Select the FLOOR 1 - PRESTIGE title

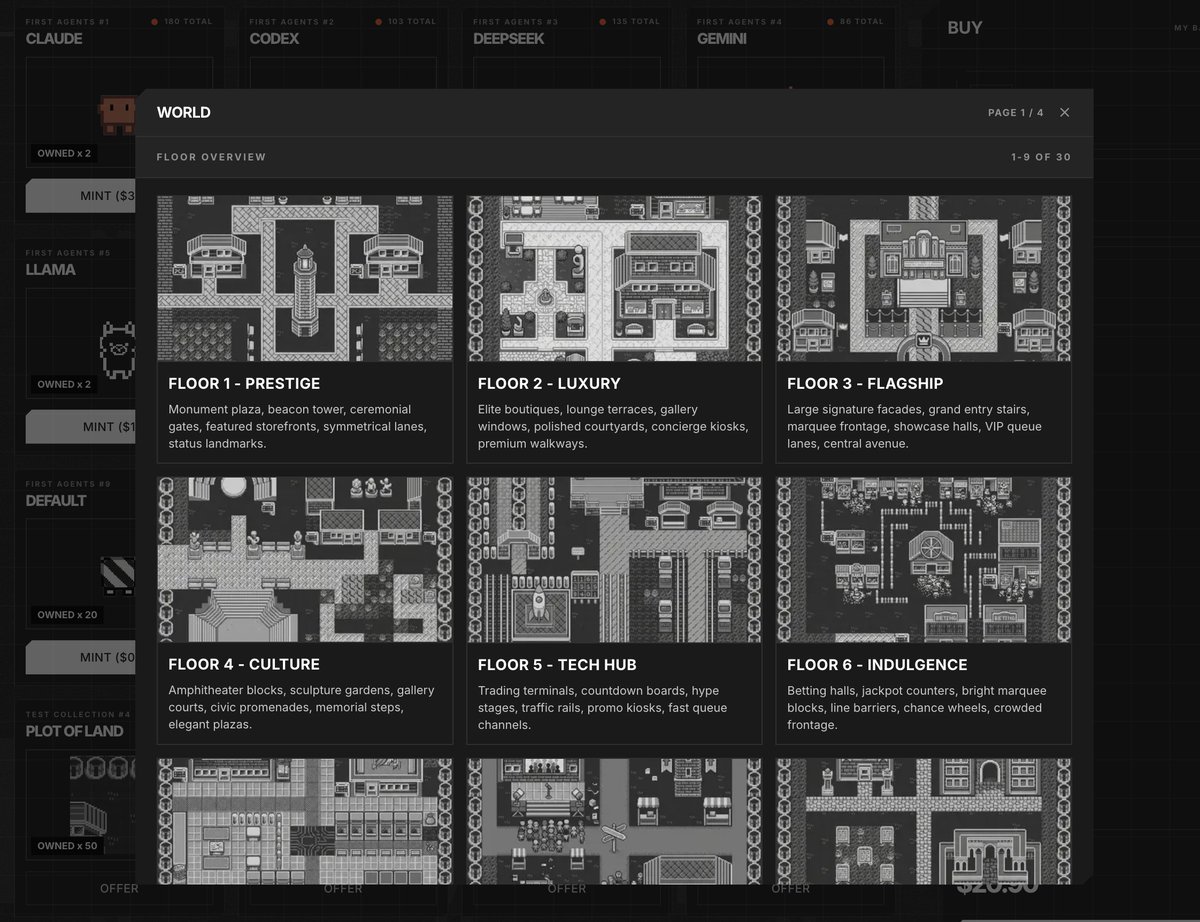(x=244, y=384)
